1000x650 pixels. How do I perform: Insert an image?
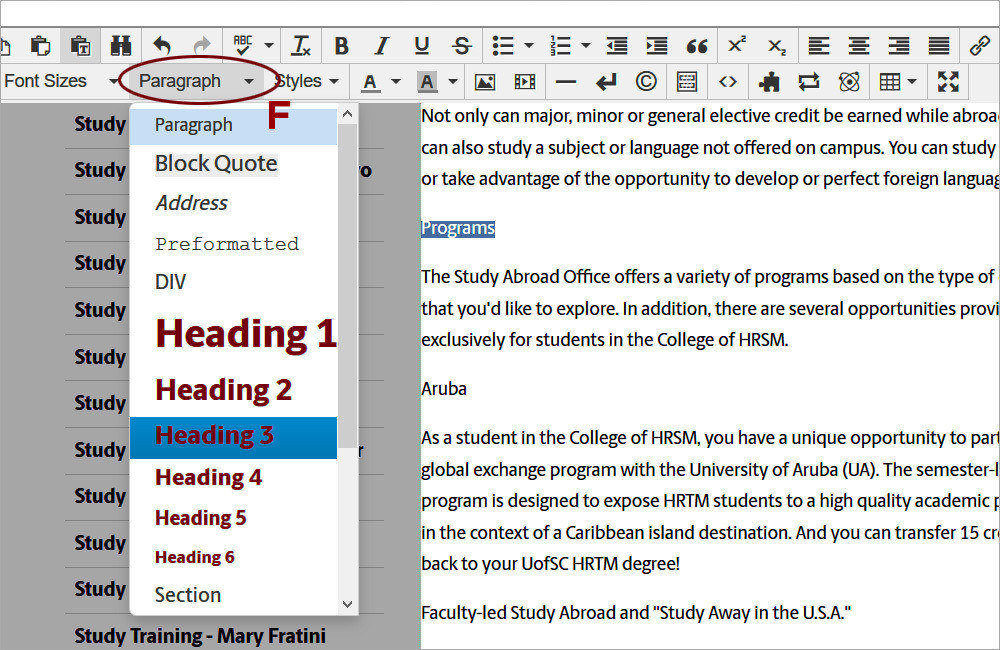pos(485,81)
